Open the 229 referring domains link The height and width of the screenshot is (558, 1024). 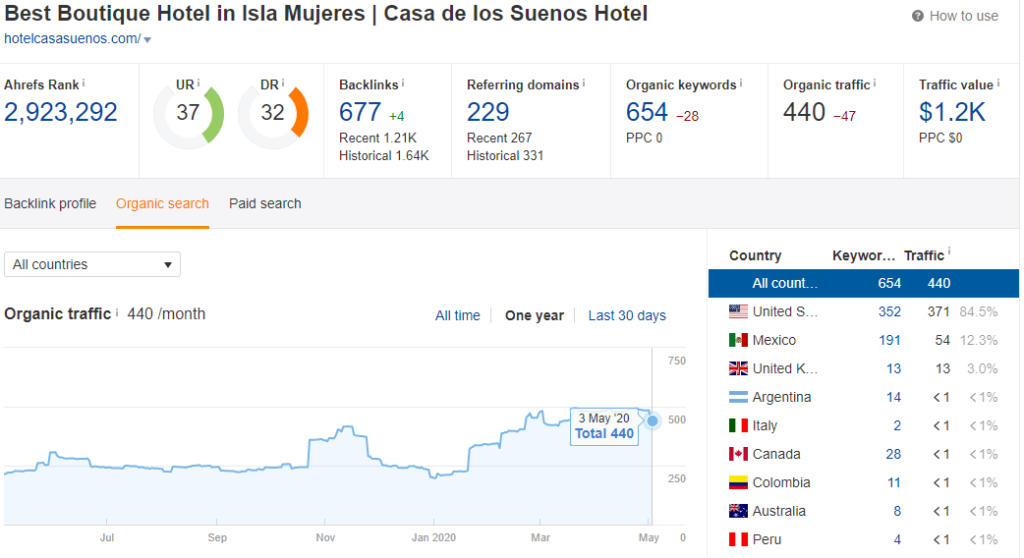pyautogui.click(x=488, y=111)
